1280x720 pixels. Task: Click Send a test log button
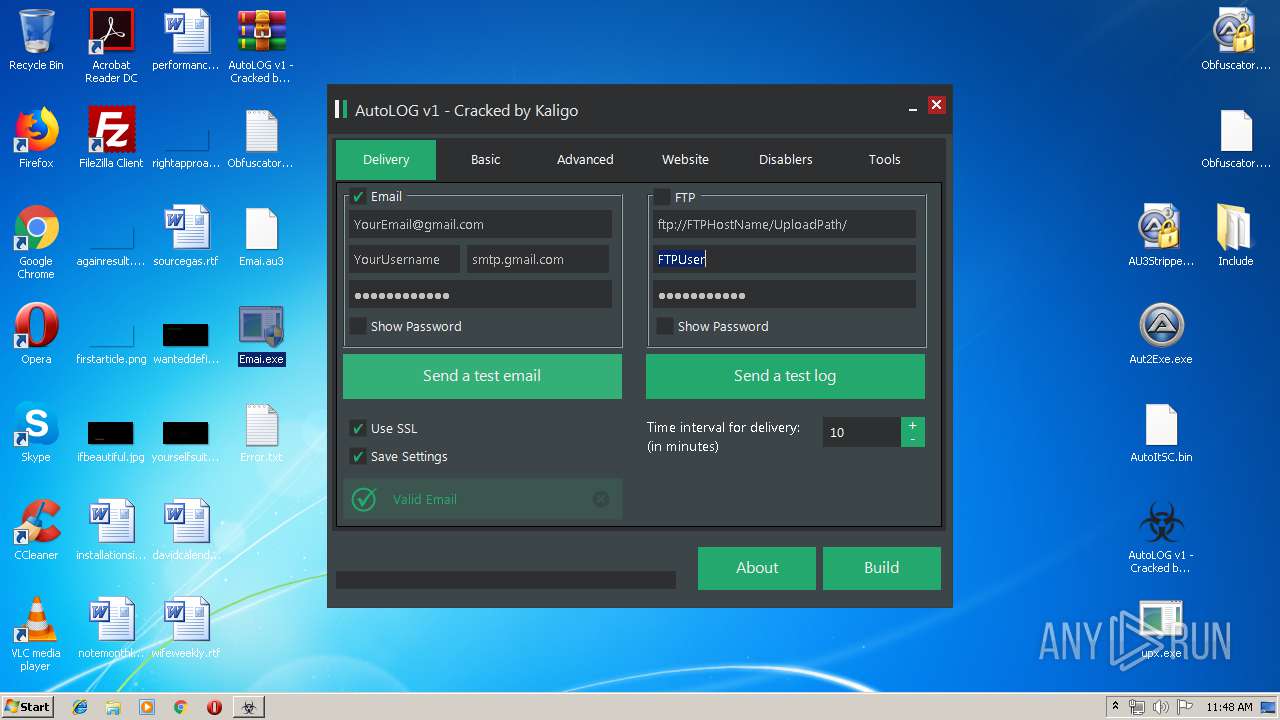point(785,376)
